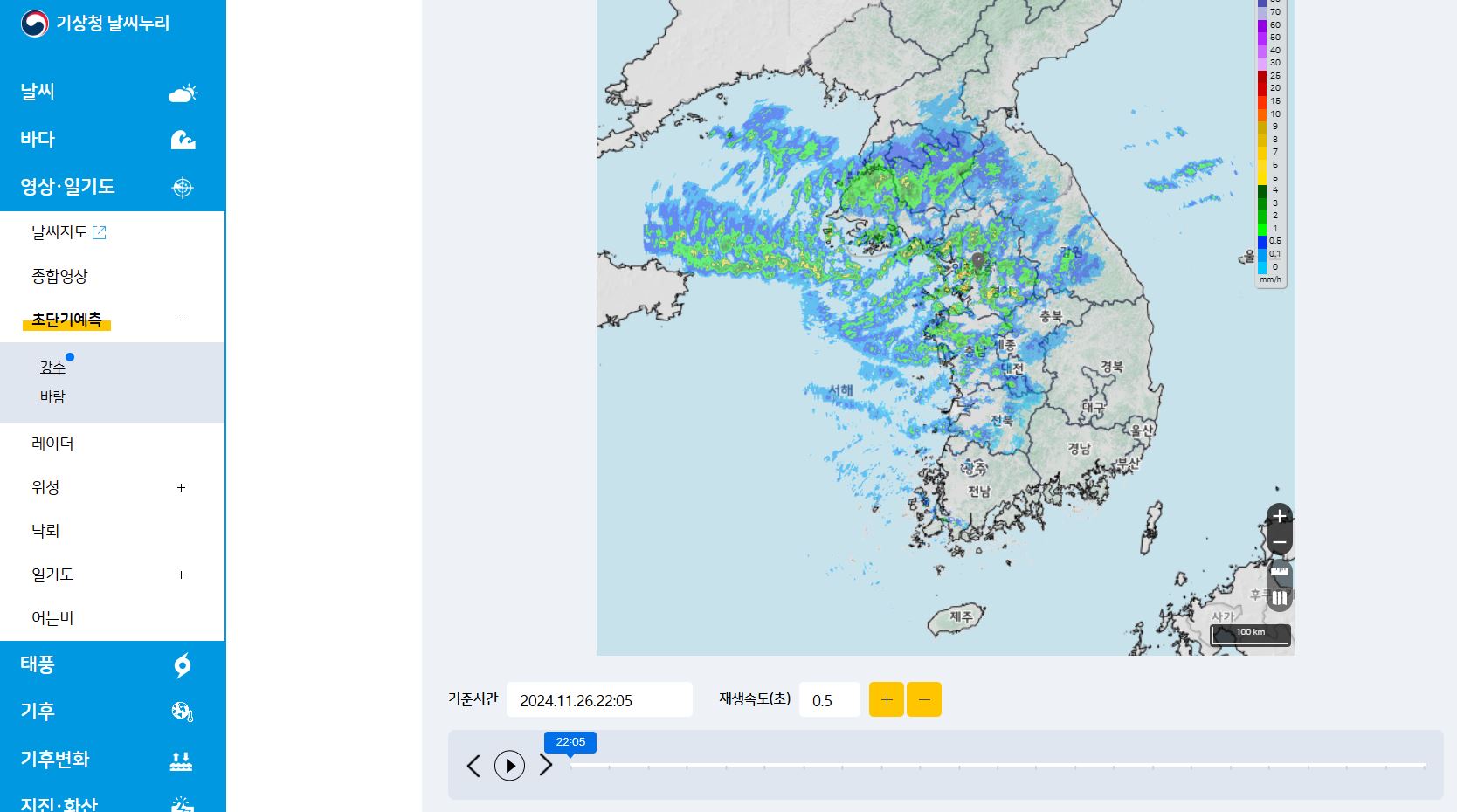Click the cloud icon next to 날씨
The height and width of the screenshot is (812, 1457).
click(183, 92)
